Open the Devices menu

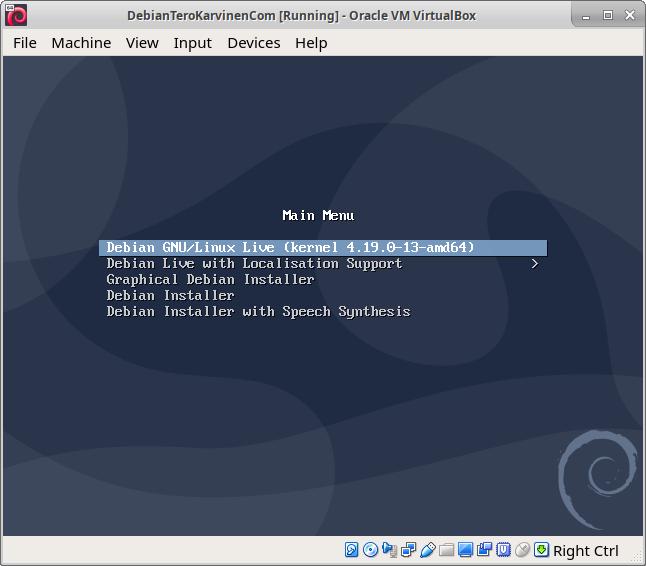pyautogui.click(x=253, y=43)
